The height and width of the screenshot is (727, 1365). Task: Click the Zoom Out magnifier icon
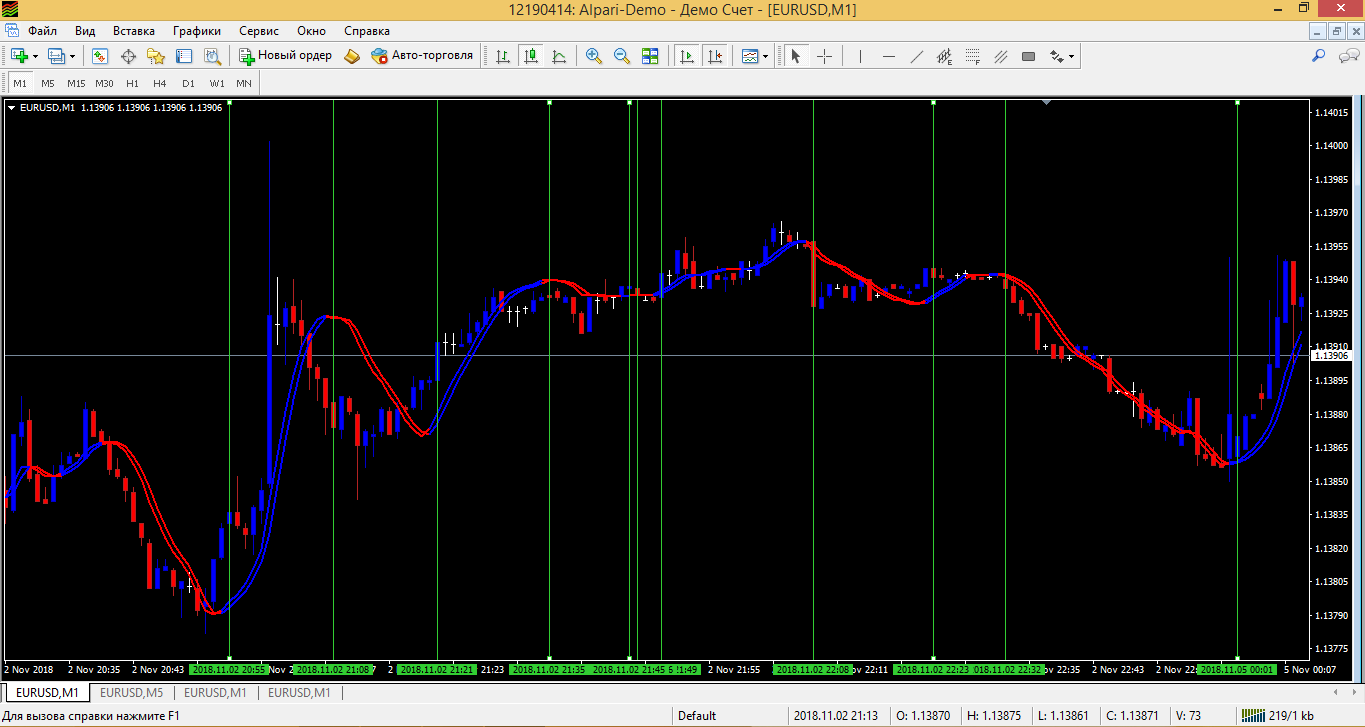pyautogui.click(x=622, y=56)
